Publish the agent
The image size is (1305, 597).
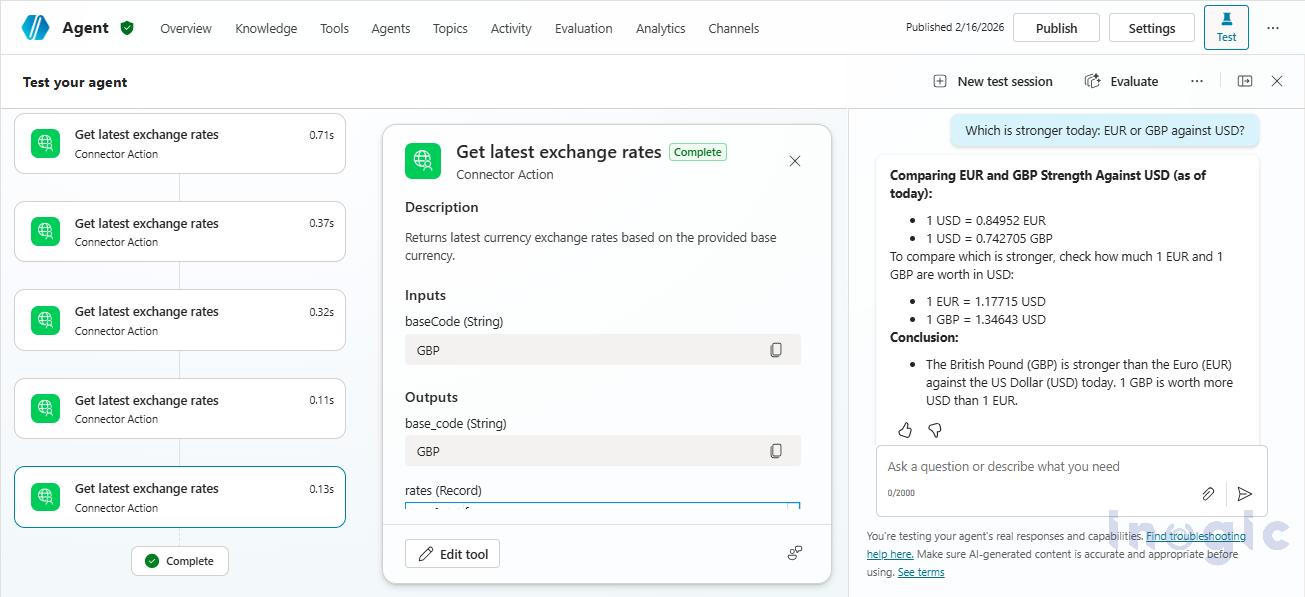1056,27
